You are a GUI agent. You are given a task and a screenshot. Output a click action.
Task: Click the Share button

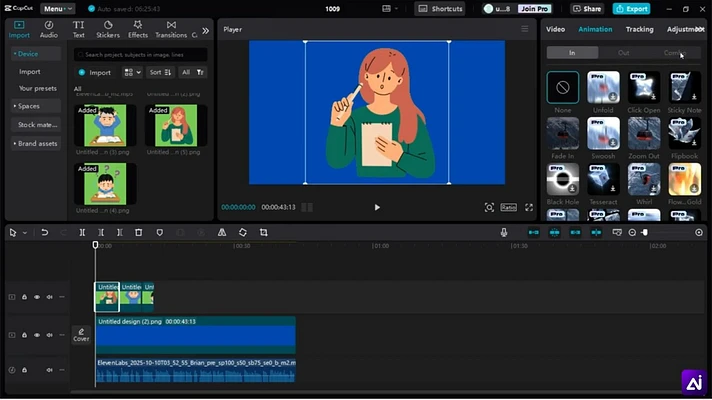(587, 9)
